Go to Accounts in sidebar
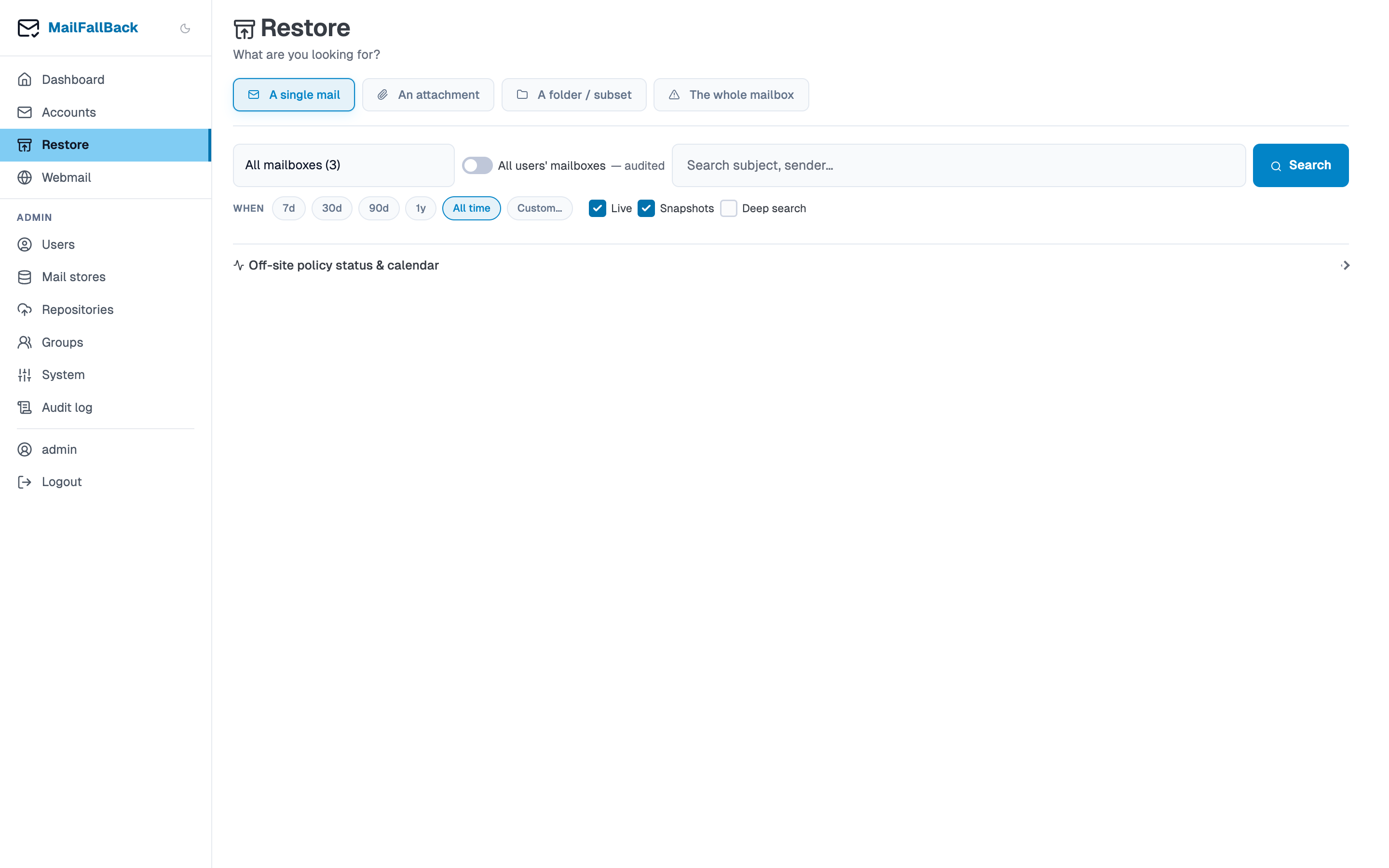Image resolution: width=1389 pixels, height=868 pixels. tap(106, 112)
